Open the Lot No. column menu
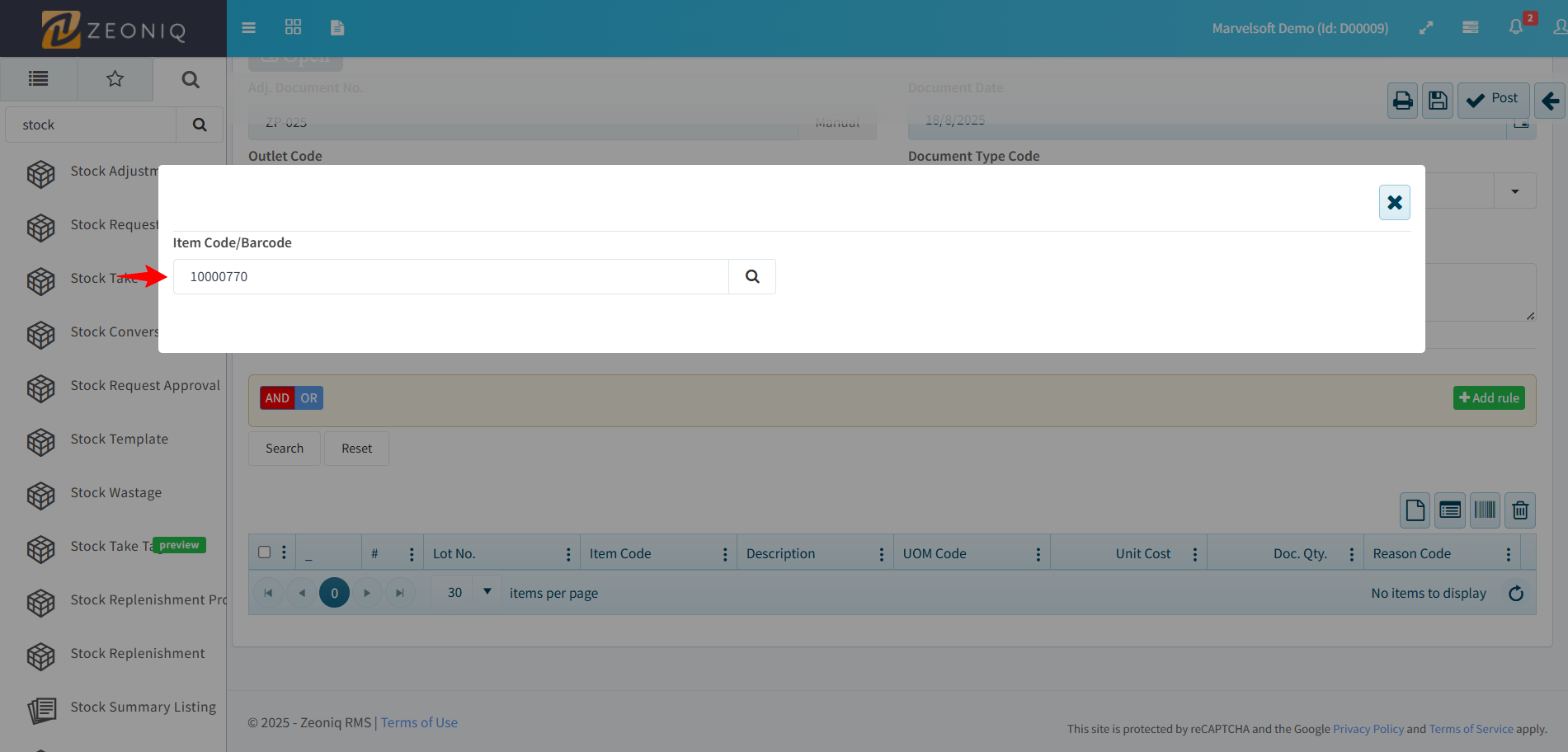 [568, 555]
